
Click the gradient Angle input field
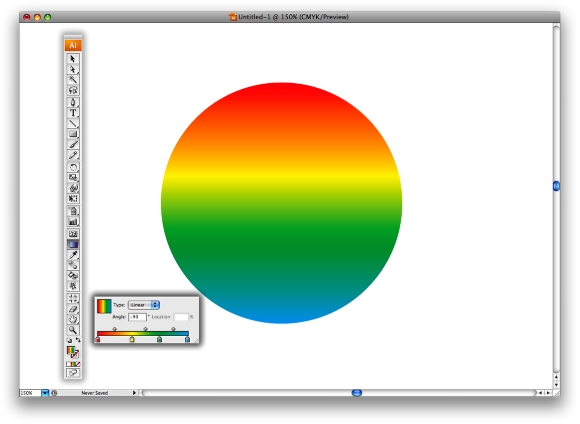137,317
